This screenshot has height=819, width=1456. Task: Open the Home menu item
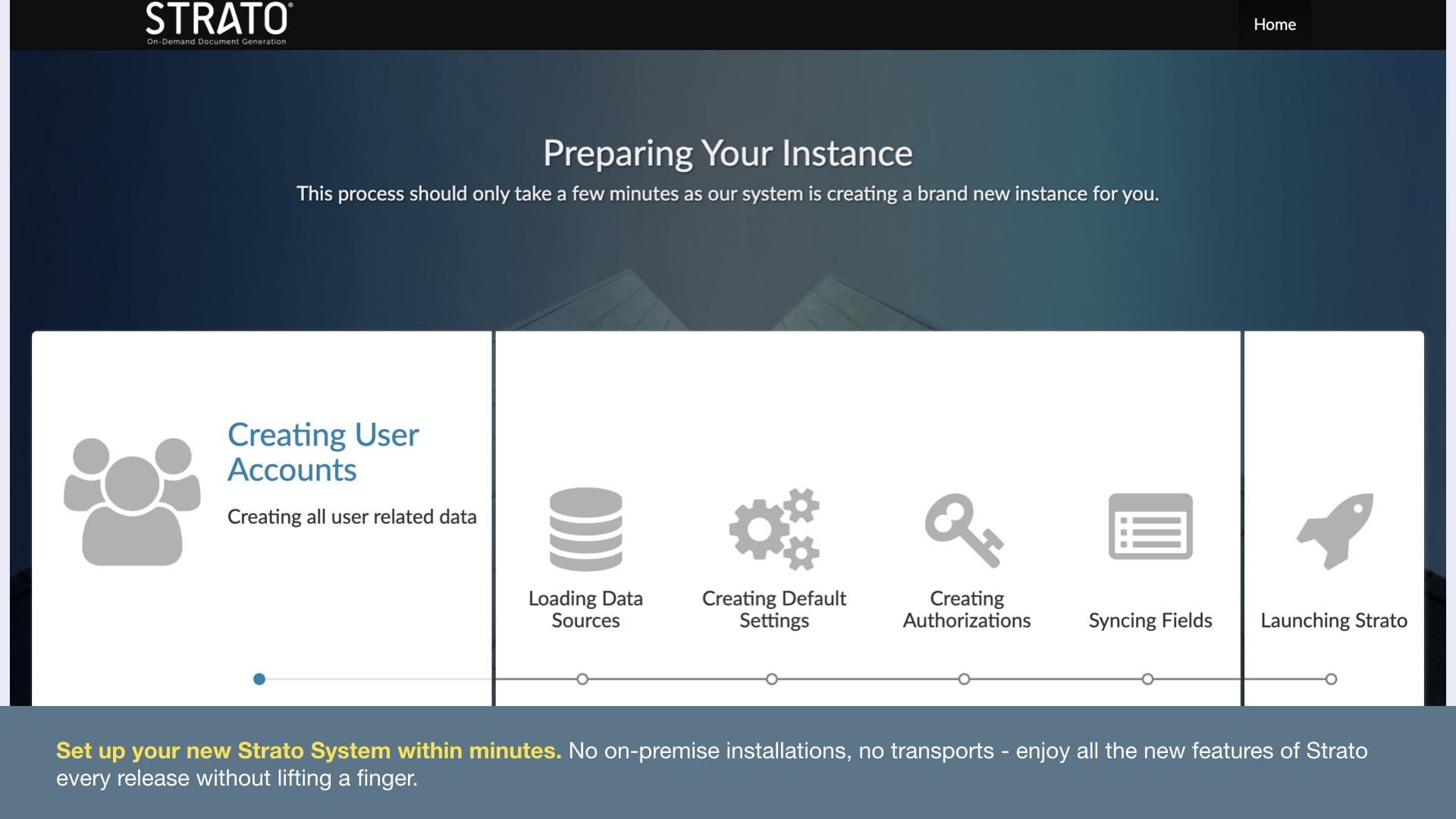[x=1274, y=24]
